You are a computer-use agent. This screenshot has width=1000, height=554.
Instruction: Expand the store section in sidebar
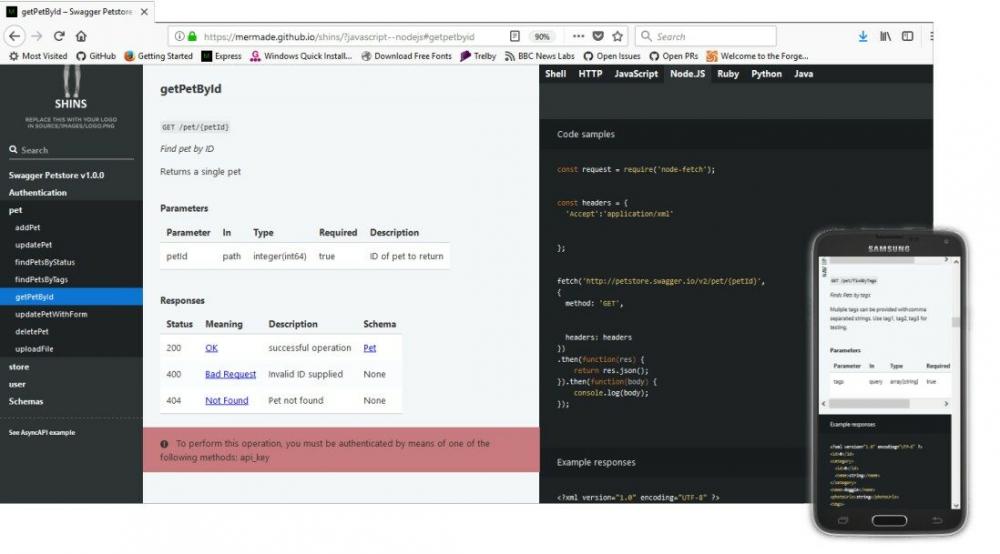(19, 367)
